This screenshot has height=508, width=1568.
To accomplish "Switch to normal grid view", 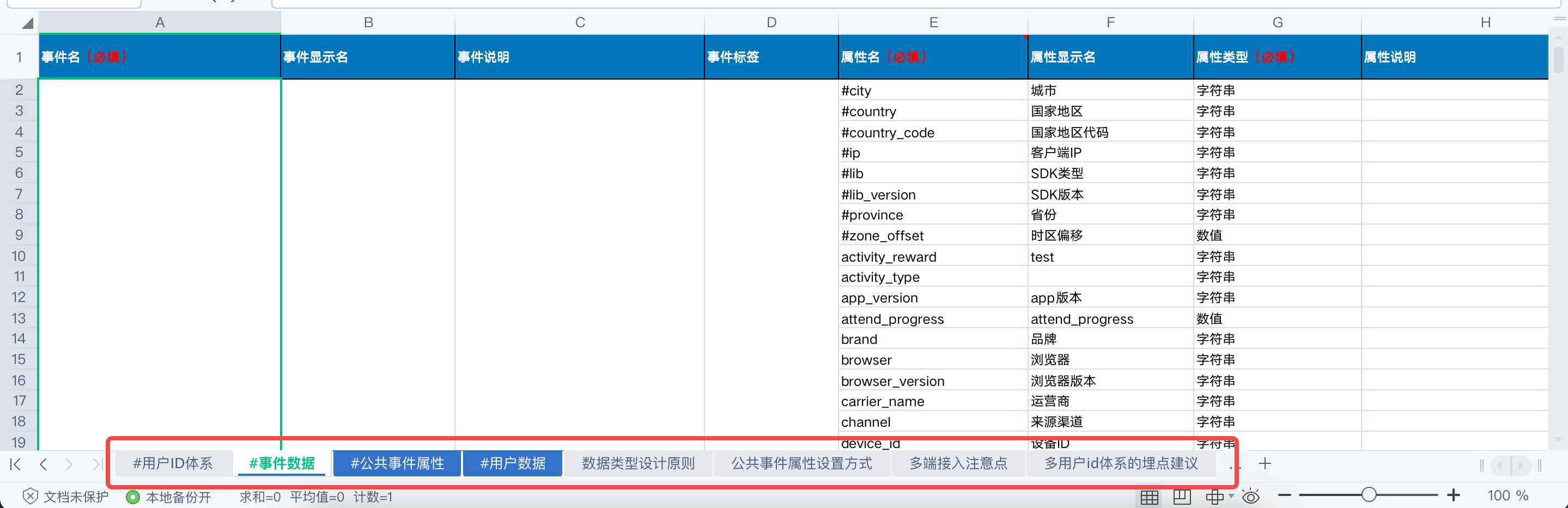I will [1149, 497].
